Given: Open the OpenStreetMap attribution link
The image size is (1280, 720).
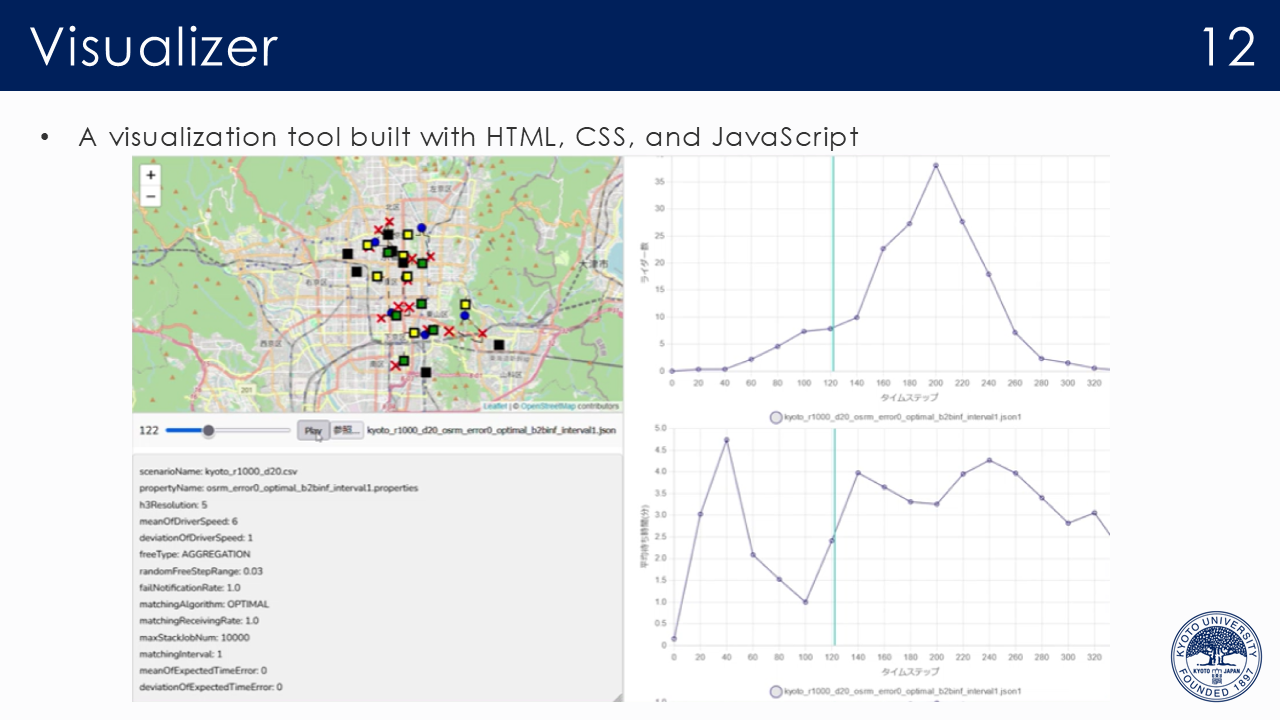Looking at the screenshot, I should pos(547,407).
